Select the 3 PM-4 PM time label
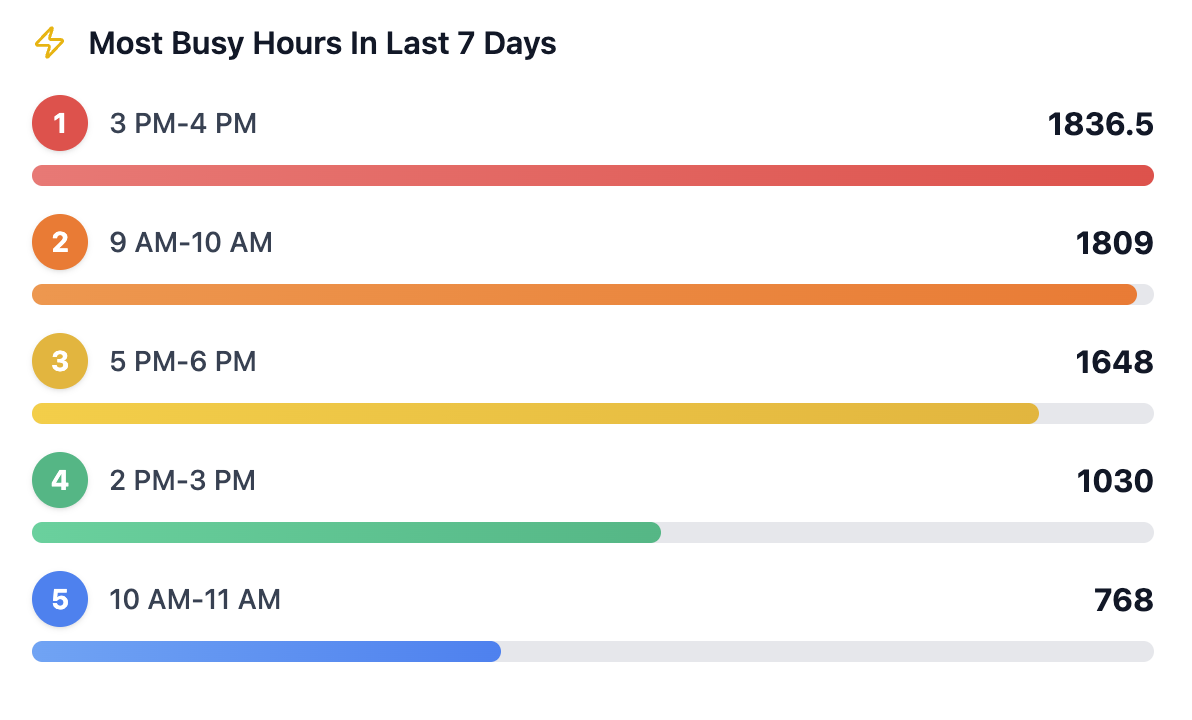 point(183,124)
